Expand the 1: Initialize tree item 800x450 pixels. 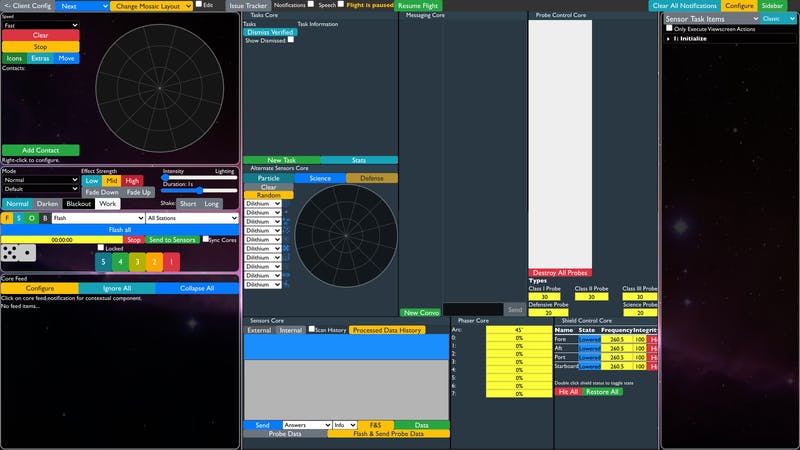(x=690, y=38)
